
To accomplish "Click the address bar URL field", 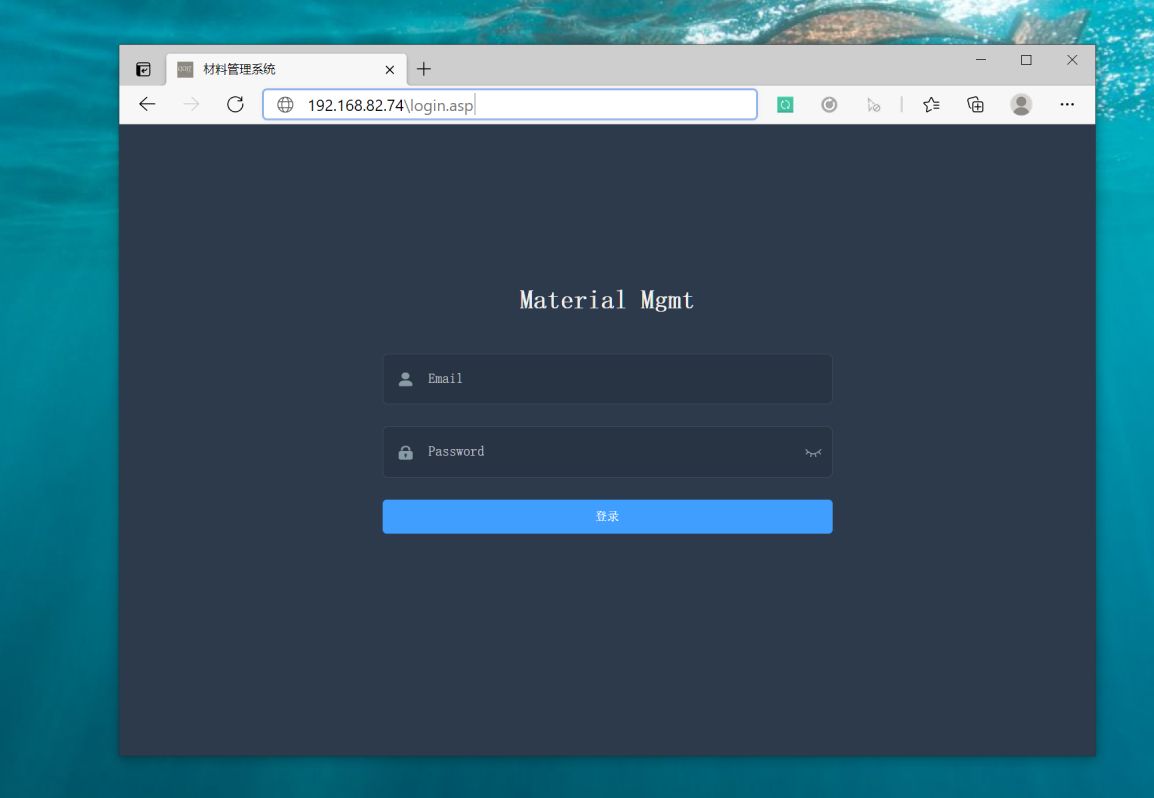I will 510,105.
